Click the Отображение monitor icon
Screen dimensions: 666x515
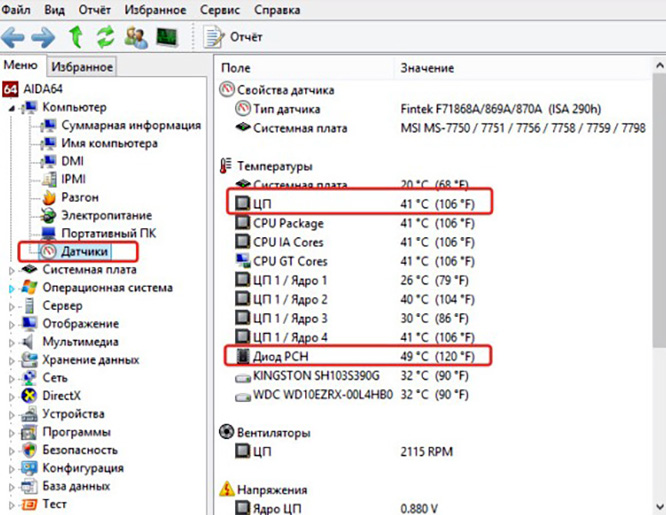[29, 324]
